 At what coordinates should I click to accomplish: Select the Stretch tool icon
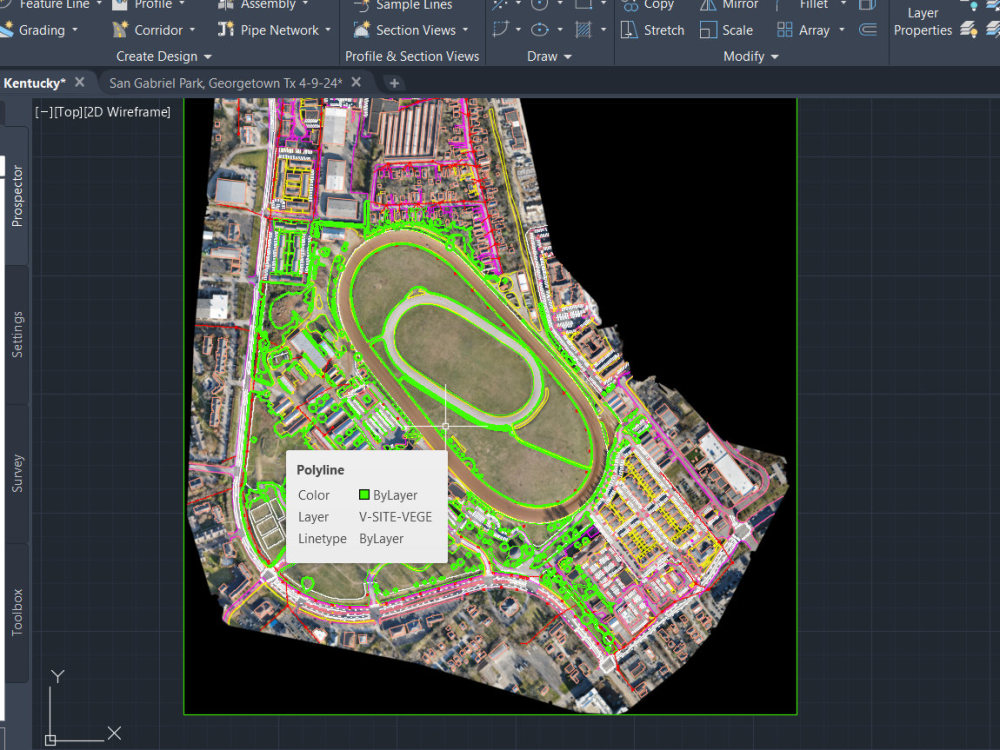629,29
